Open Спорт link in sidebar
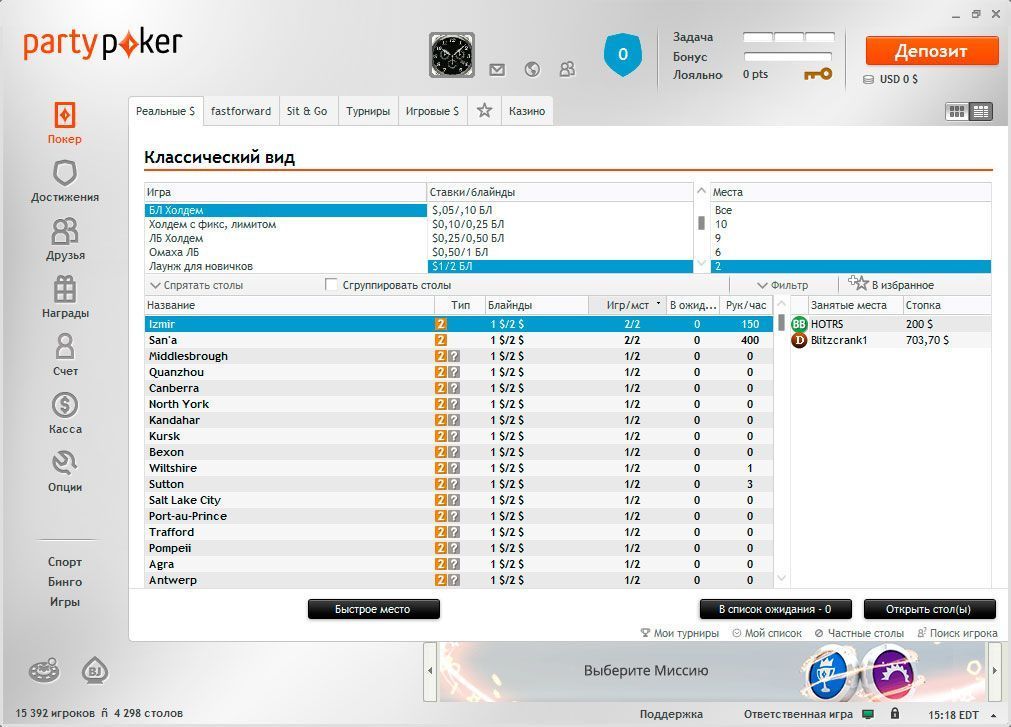Image resolution: width=1011 pixels, height=727 pixels. (x=64, y=561)
